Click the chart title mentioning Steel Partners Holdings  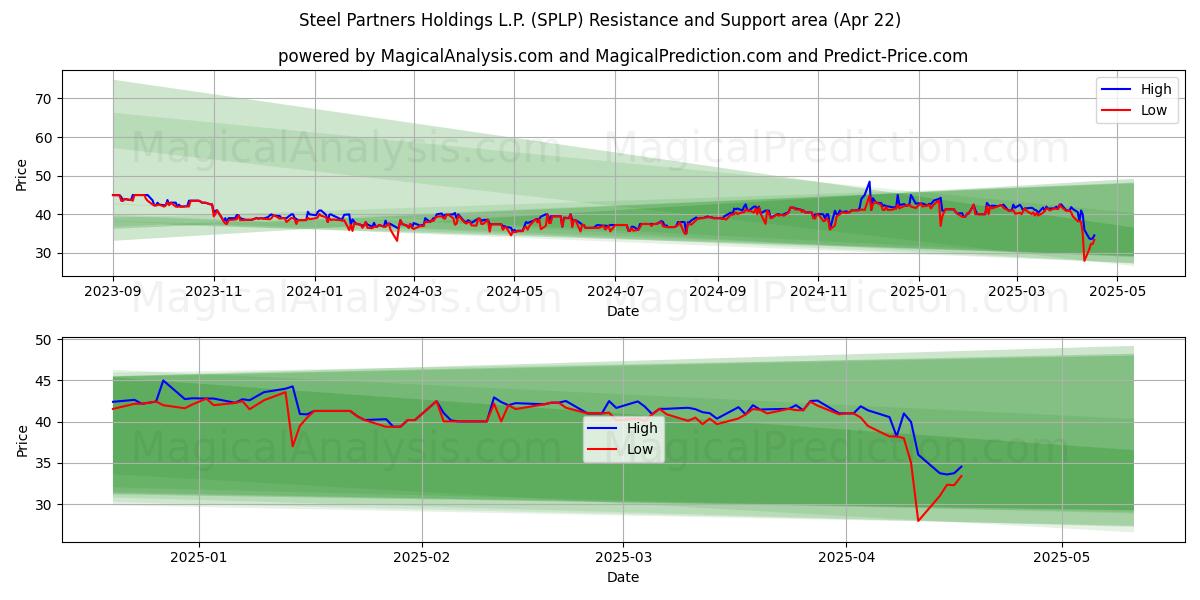(x=600, y=20)
